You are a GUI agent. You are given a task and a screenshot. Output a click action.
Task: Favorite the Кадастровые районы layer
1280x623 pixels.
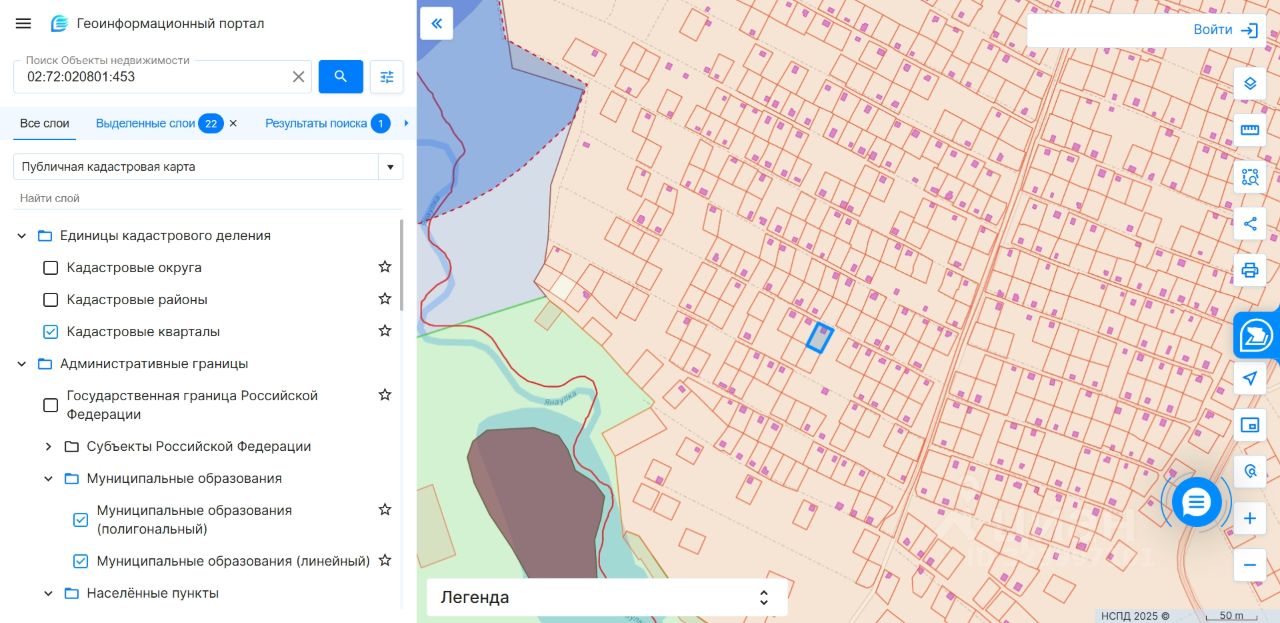click(384, 299)
